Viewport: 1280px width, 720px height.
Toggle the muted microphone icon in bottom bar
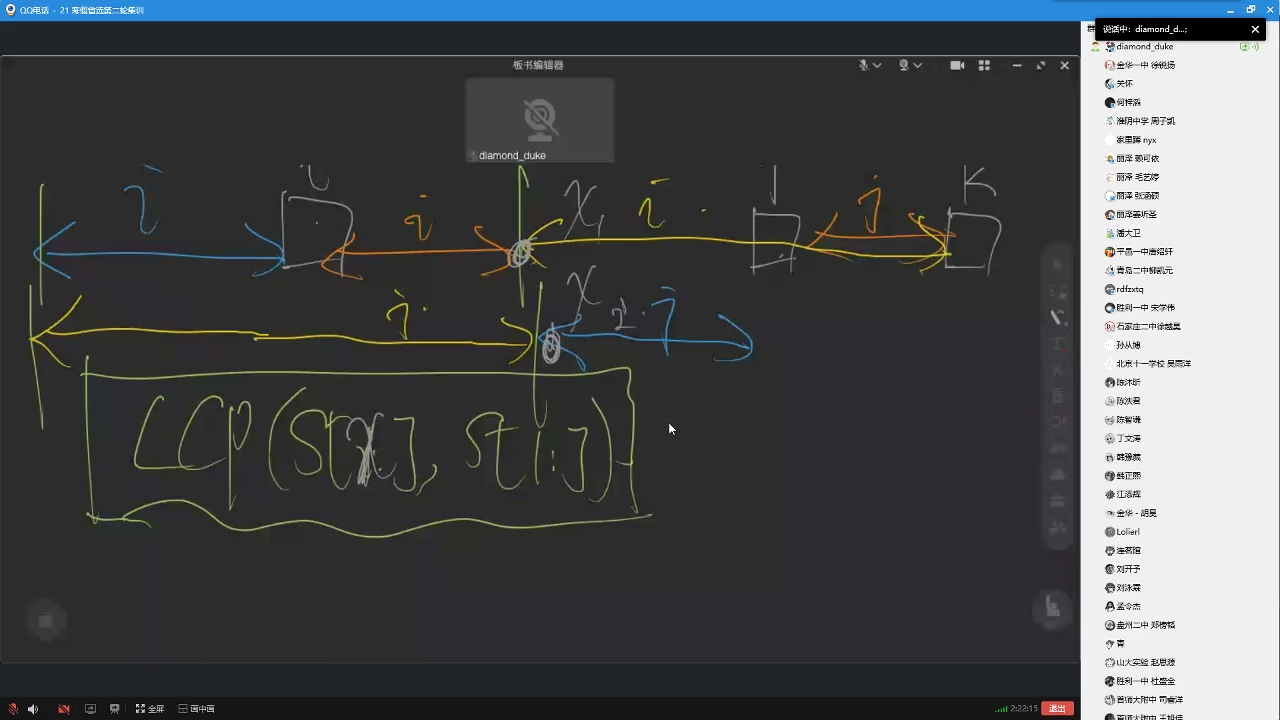tap(12, 709)
